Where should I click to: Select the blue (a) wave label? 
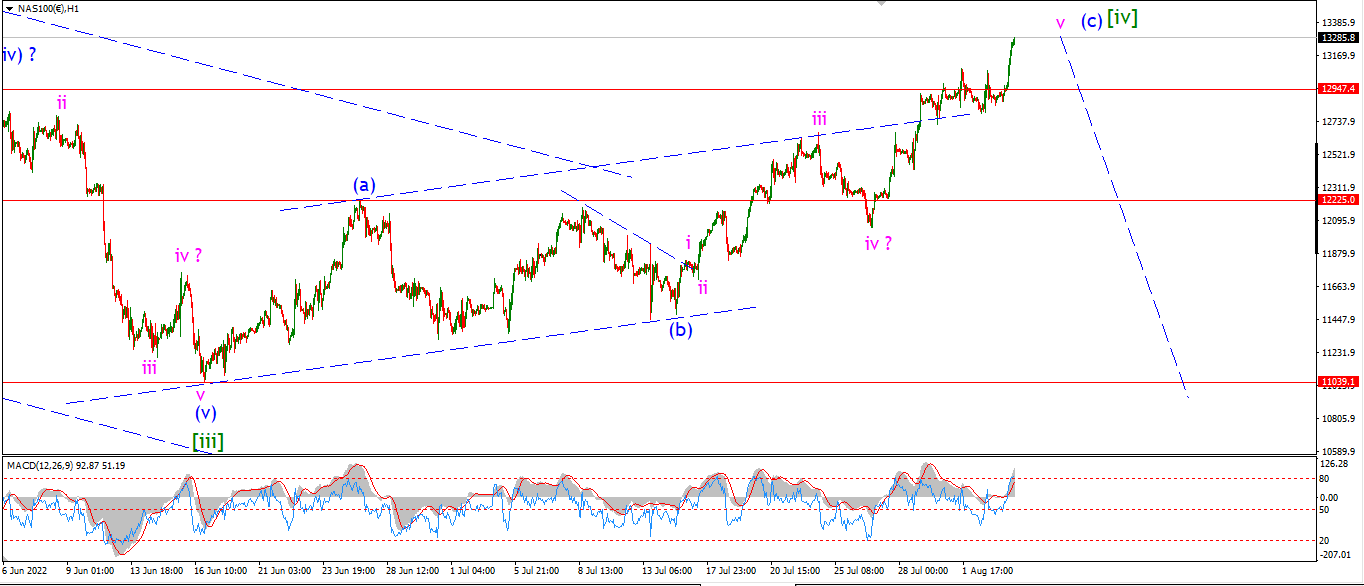(364, 185)
